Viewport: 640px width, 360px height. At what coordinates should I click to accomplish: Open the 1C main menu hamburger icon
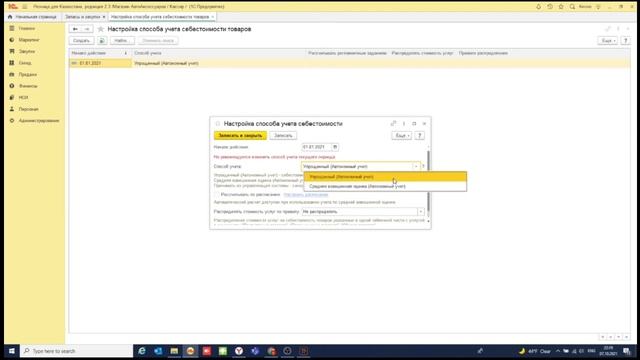(24, 7)
